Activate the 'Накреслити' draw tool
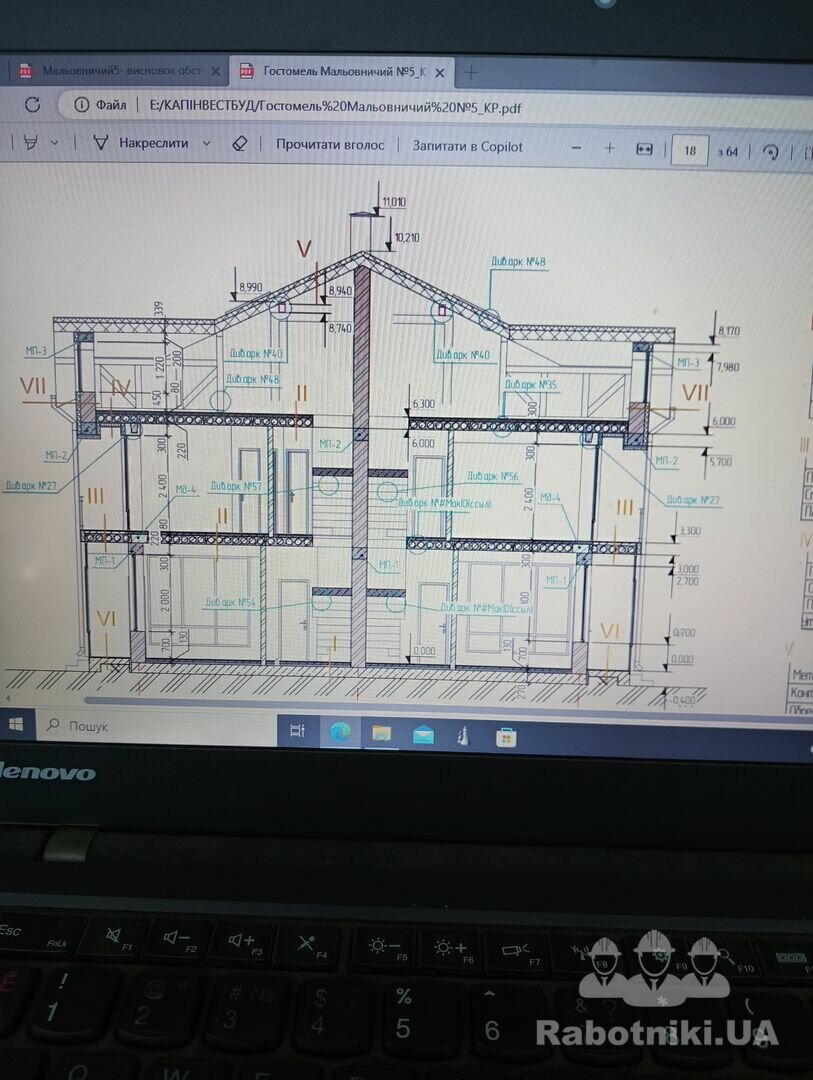The image size is (813, 1080). 141,143
